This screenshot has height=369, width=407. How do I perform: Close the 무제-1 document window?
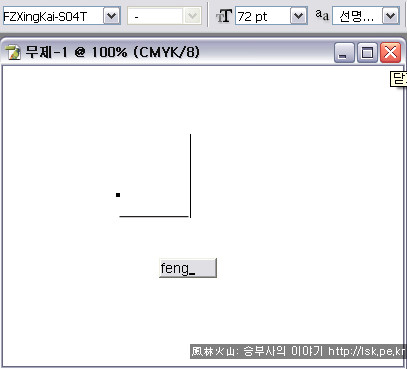390,53
